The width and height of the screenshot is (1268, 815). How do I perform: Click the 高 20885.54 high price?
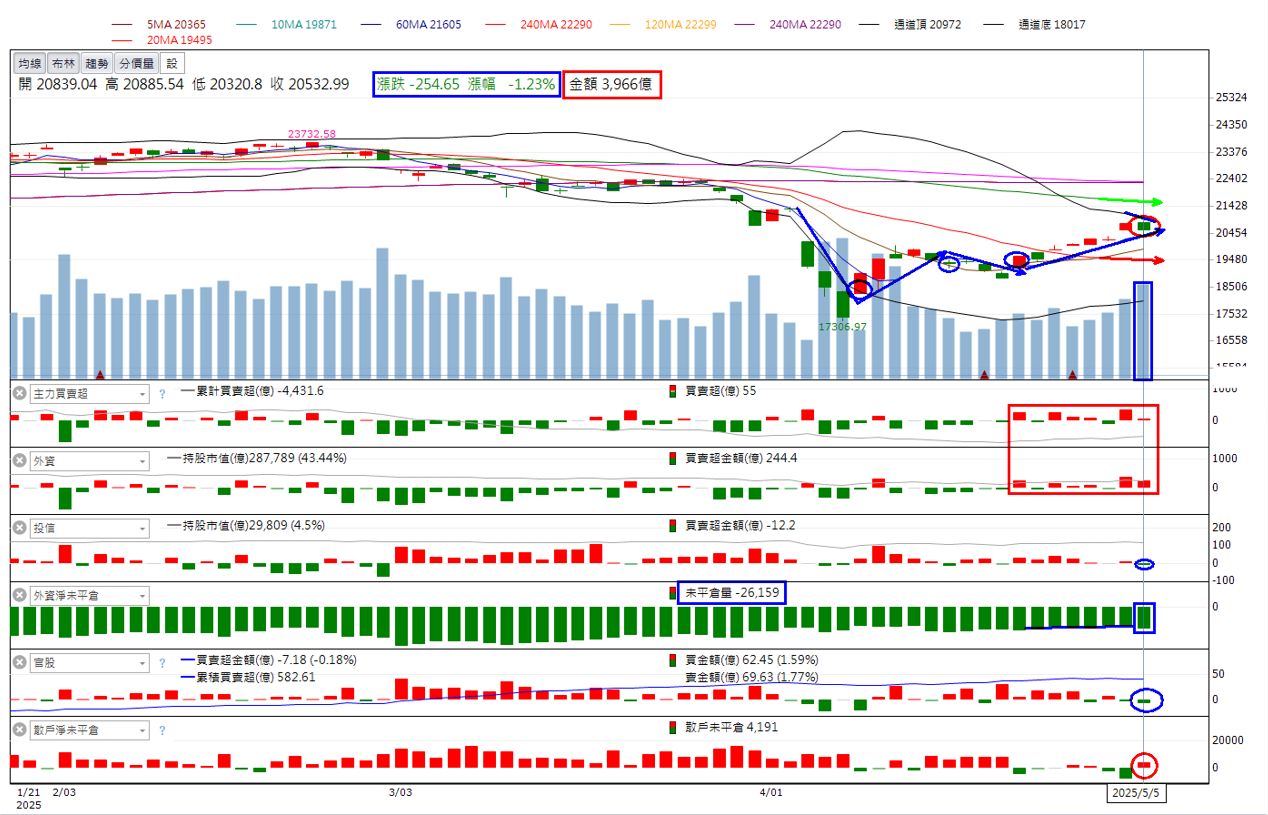[x=144, y=85]
